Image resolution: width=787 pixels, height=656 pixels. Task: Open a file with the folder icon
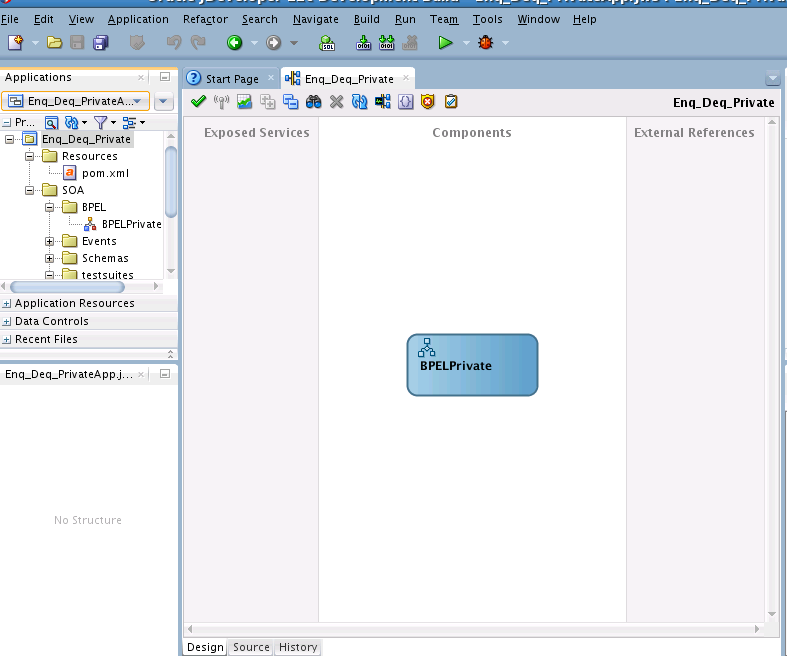click(x=54, y=43)
